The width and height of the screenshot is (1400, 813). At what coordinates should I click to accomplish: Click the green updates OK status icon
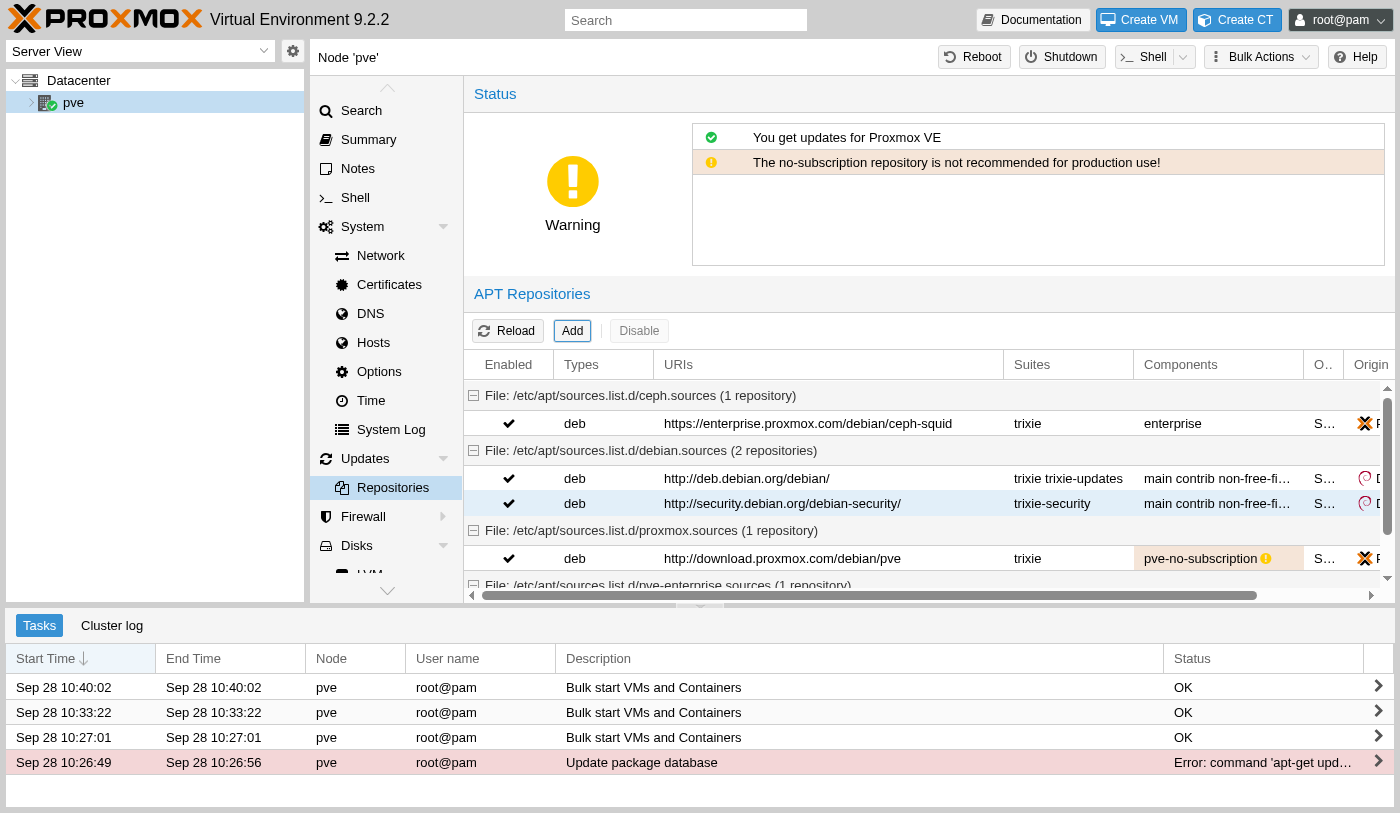coord(711,138)
